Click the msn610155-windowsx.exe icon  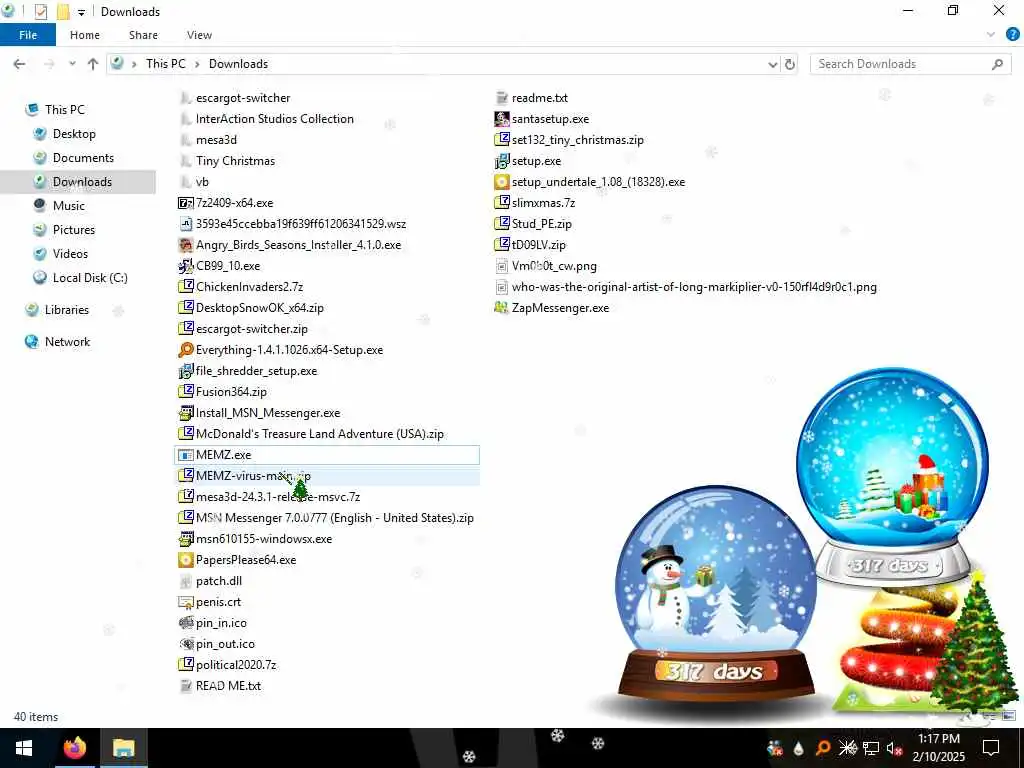coord(185,539)
